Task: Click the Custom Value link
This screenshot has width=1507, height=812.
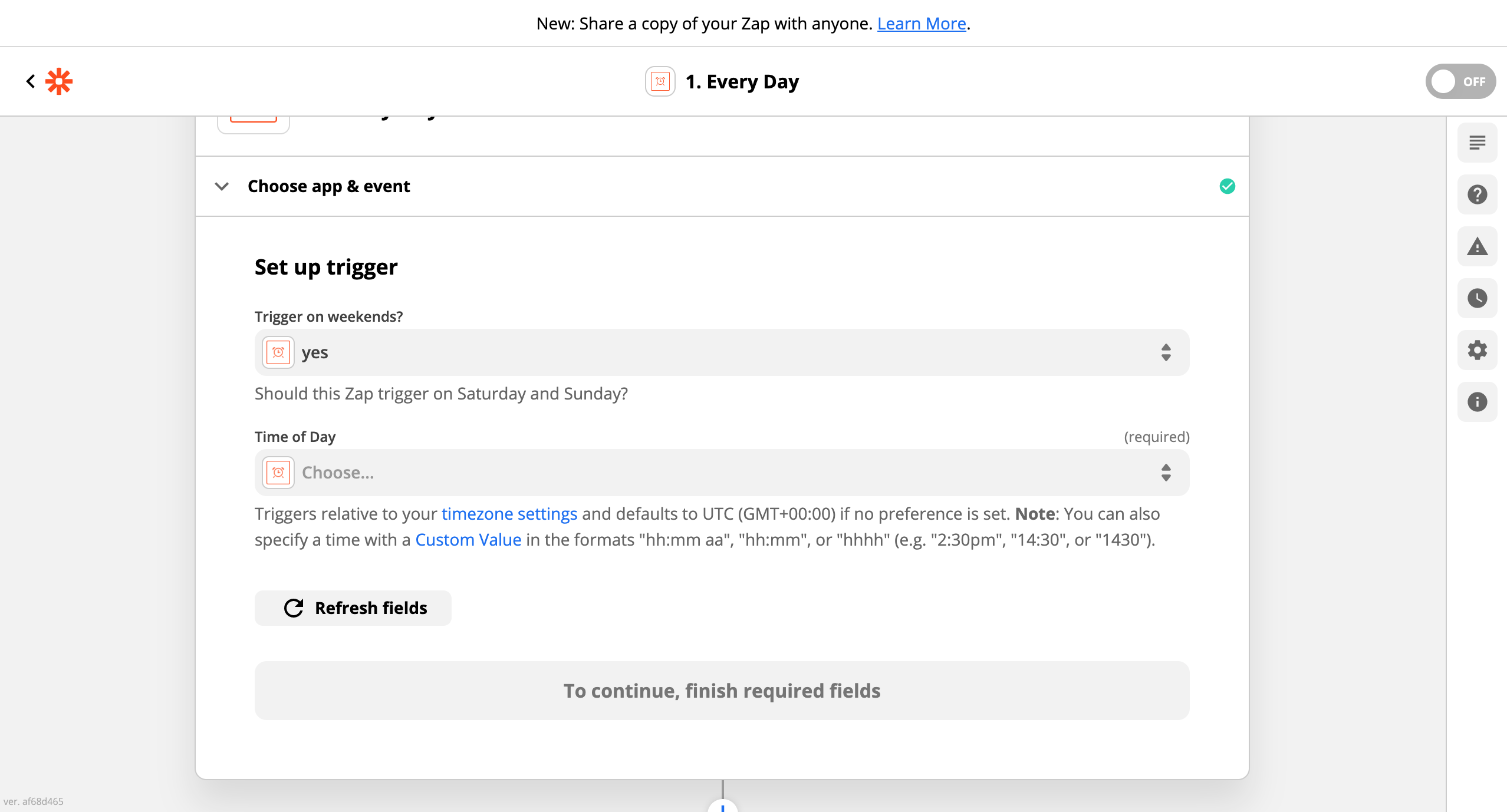Action: coord(468,540)
